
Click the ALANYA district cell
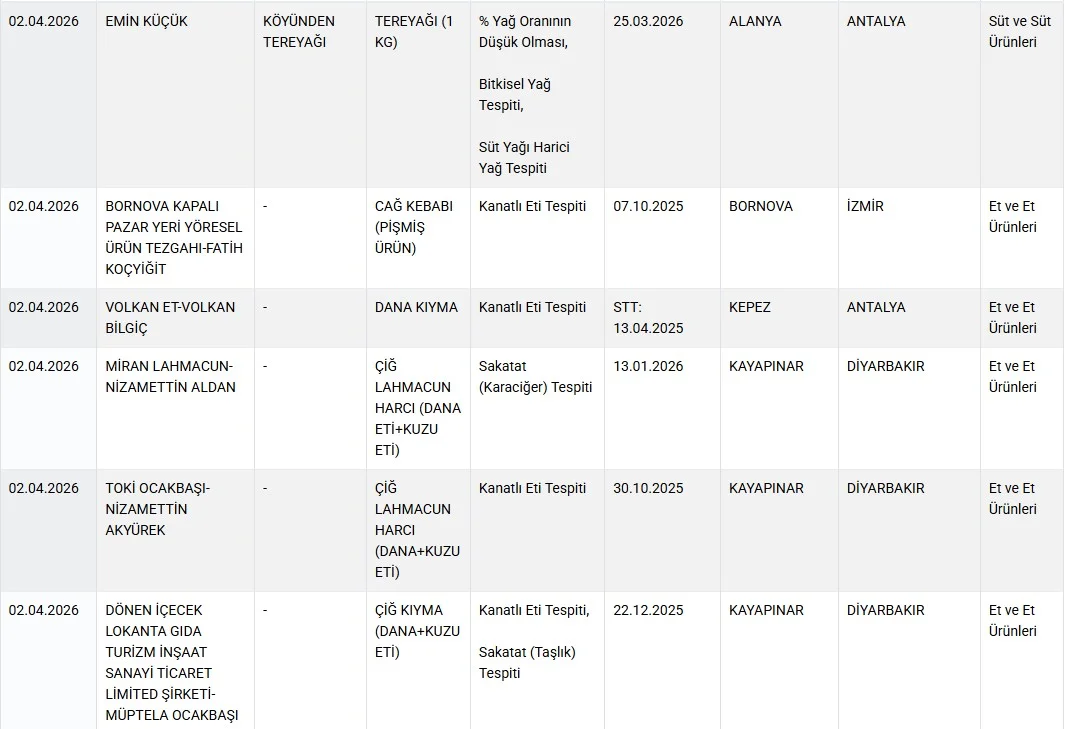tap(755, 21)
